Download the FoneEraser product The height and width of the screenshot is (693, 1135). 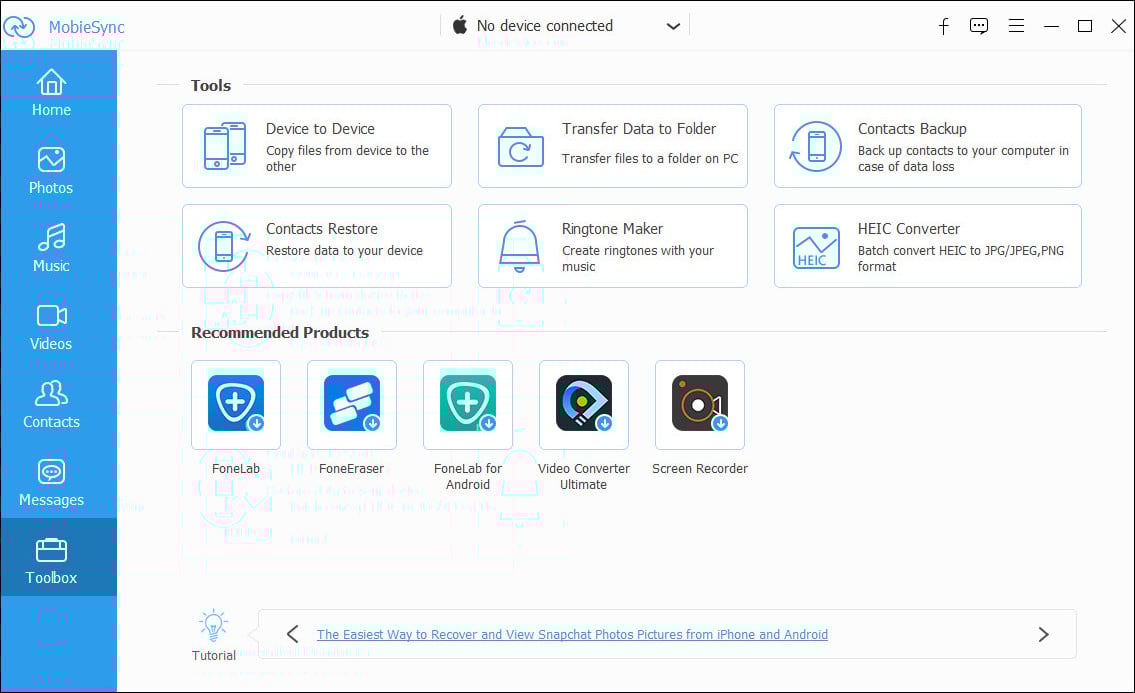click(x=352, y=404)
